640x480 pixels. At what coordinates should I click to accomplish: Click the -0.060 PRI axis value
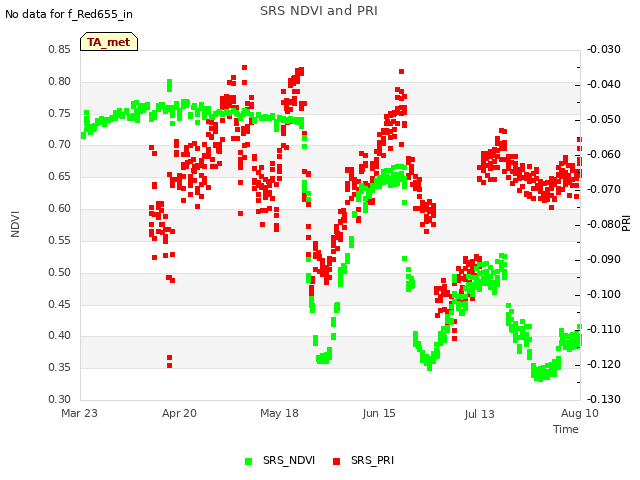tap(604, 154)
